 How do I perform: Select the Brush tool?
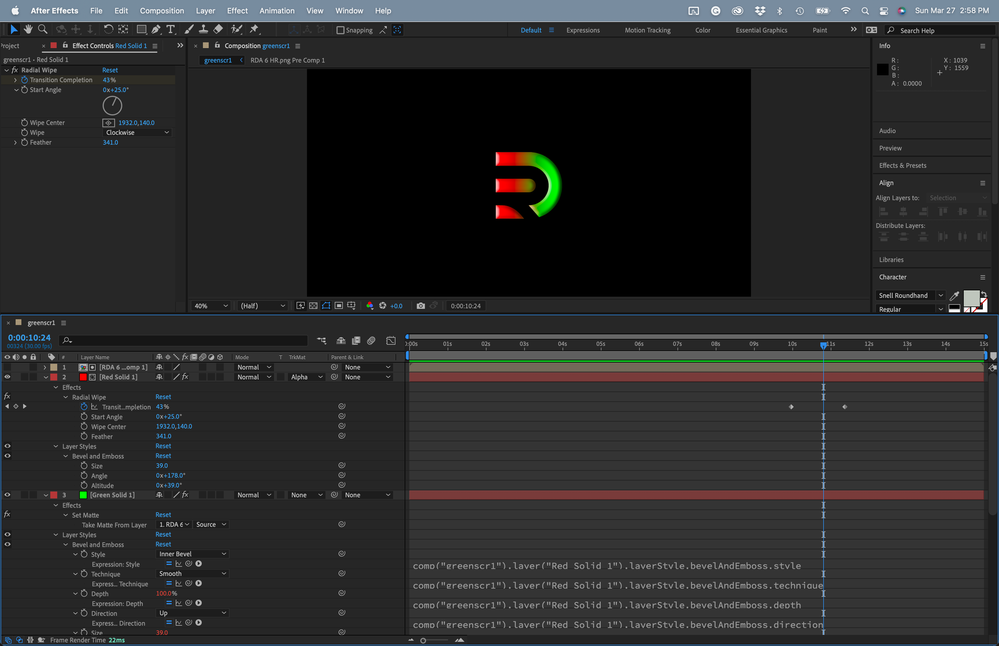click(189, 30)
